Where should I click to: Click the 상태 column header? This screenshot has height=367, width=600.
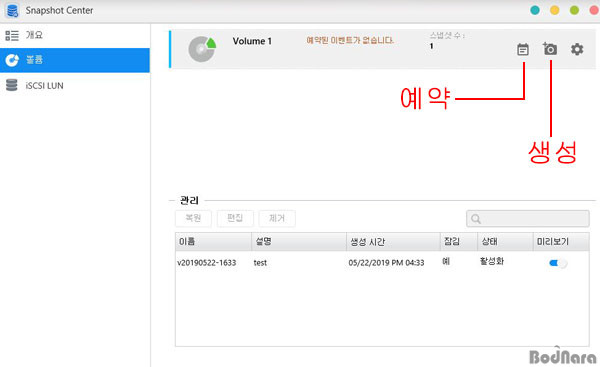click(505, 241)
